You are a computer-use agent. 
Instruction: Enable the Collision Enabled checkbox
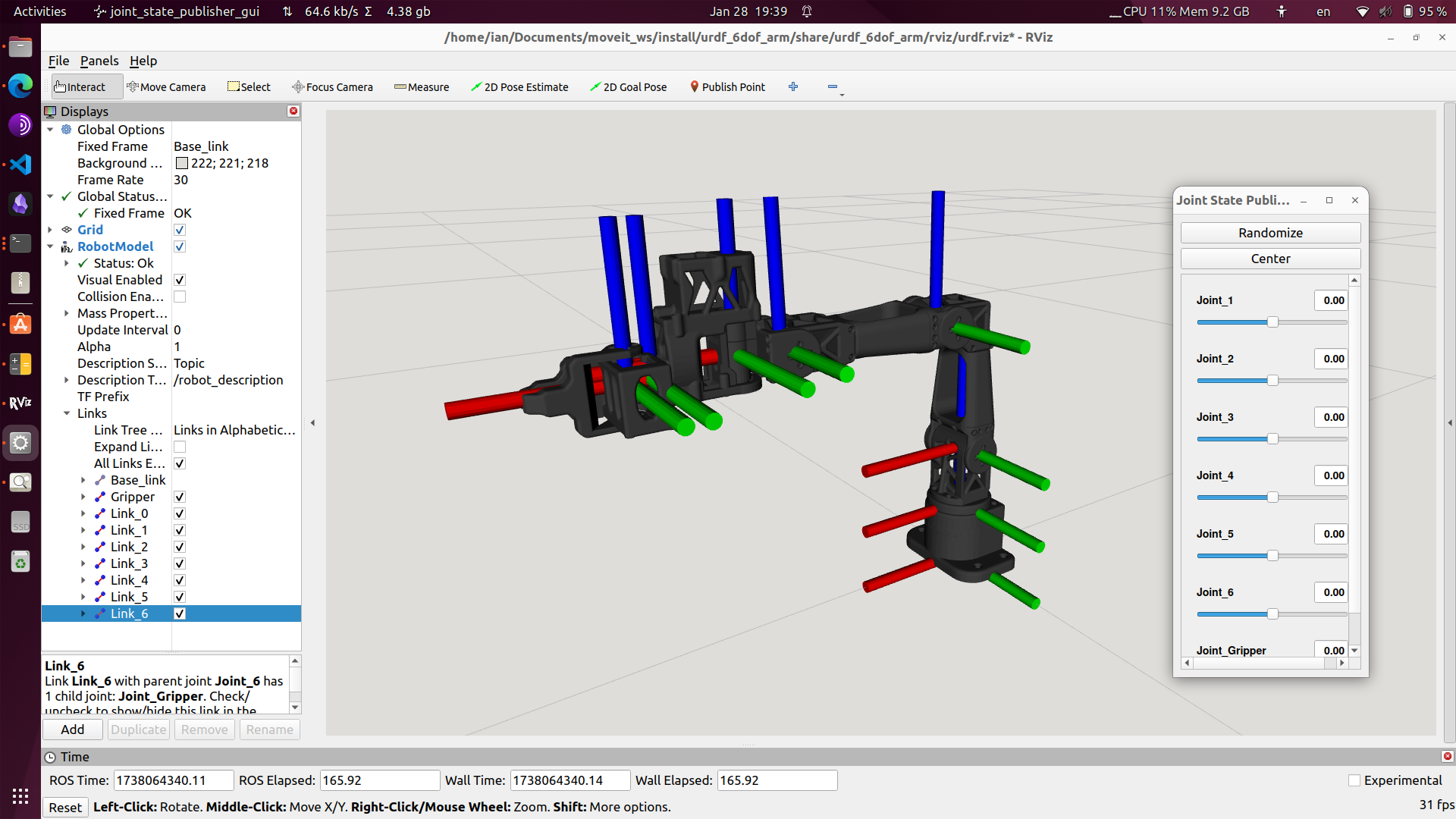click(x=180, y=297)
